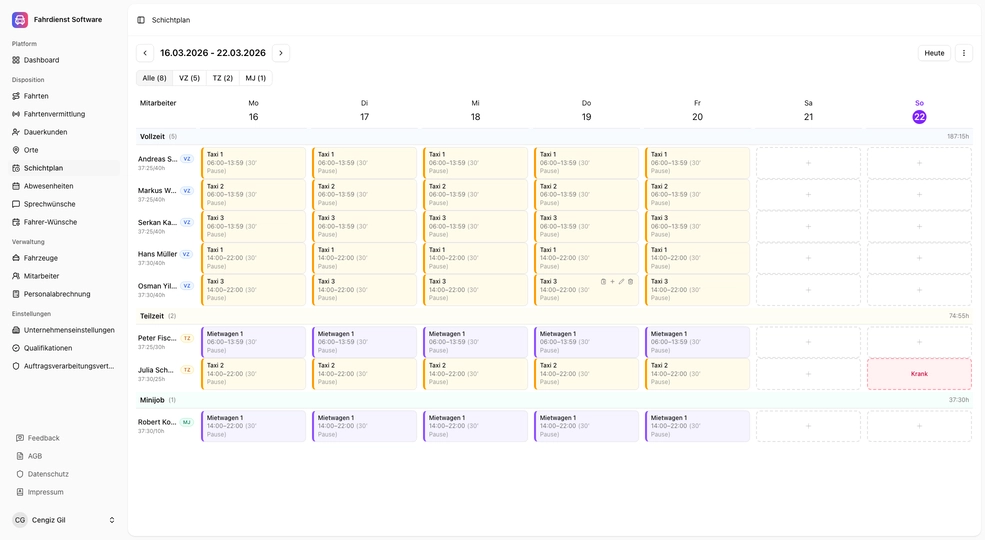Screen dimensions: 985x540
Task: Copy Osman's Thursday Taxi 3 shift
Action: pyautogui.click(x=603, y=282)
